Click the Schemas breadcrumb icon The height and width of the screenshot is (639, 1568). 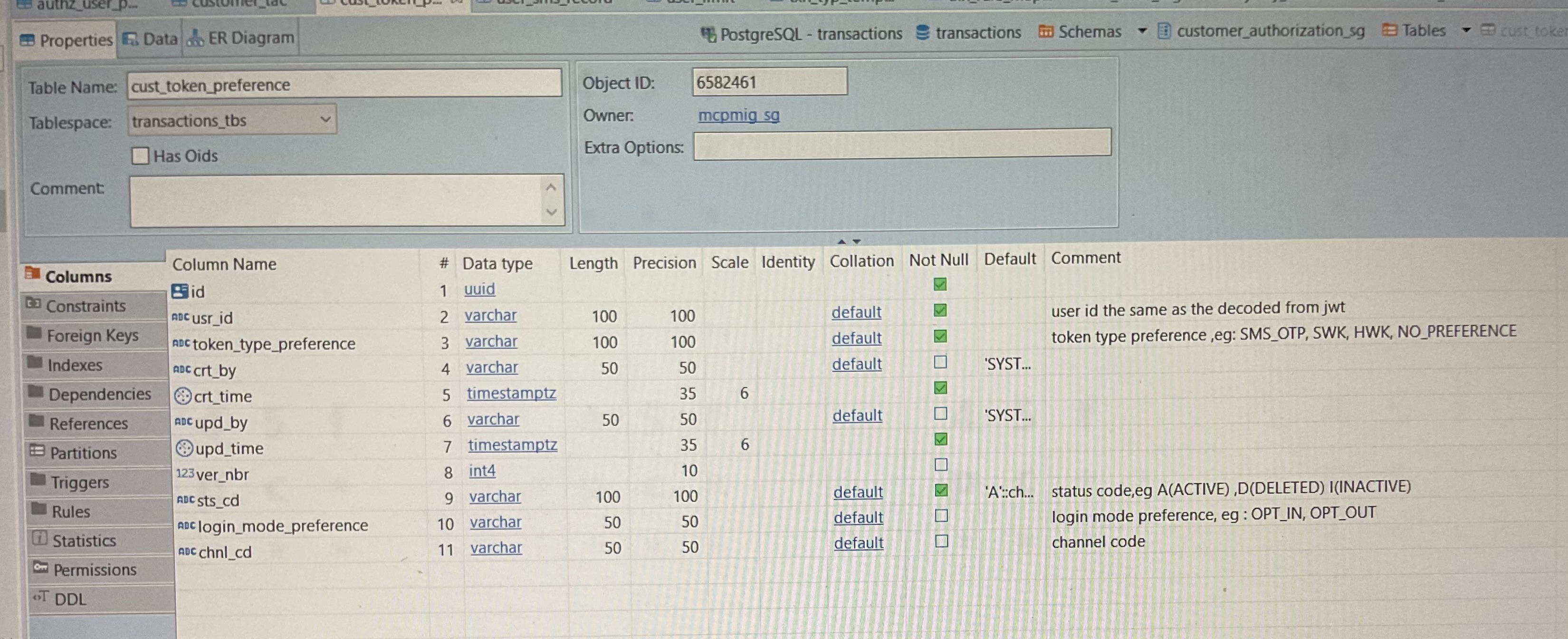point(1045,32)
